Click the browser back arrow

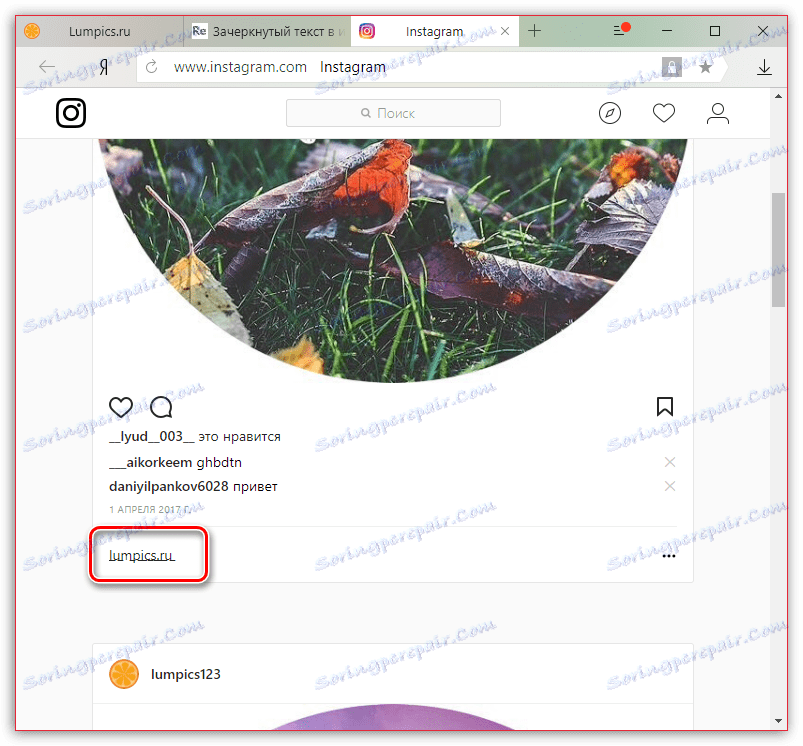pos(47,67)
